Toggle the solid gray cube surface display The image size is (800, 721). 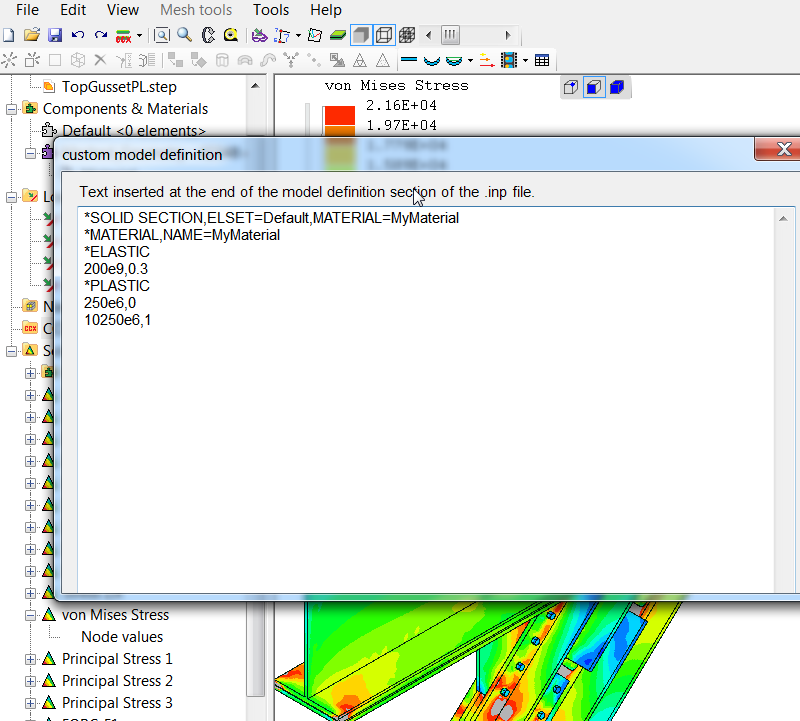pos(361,35)
